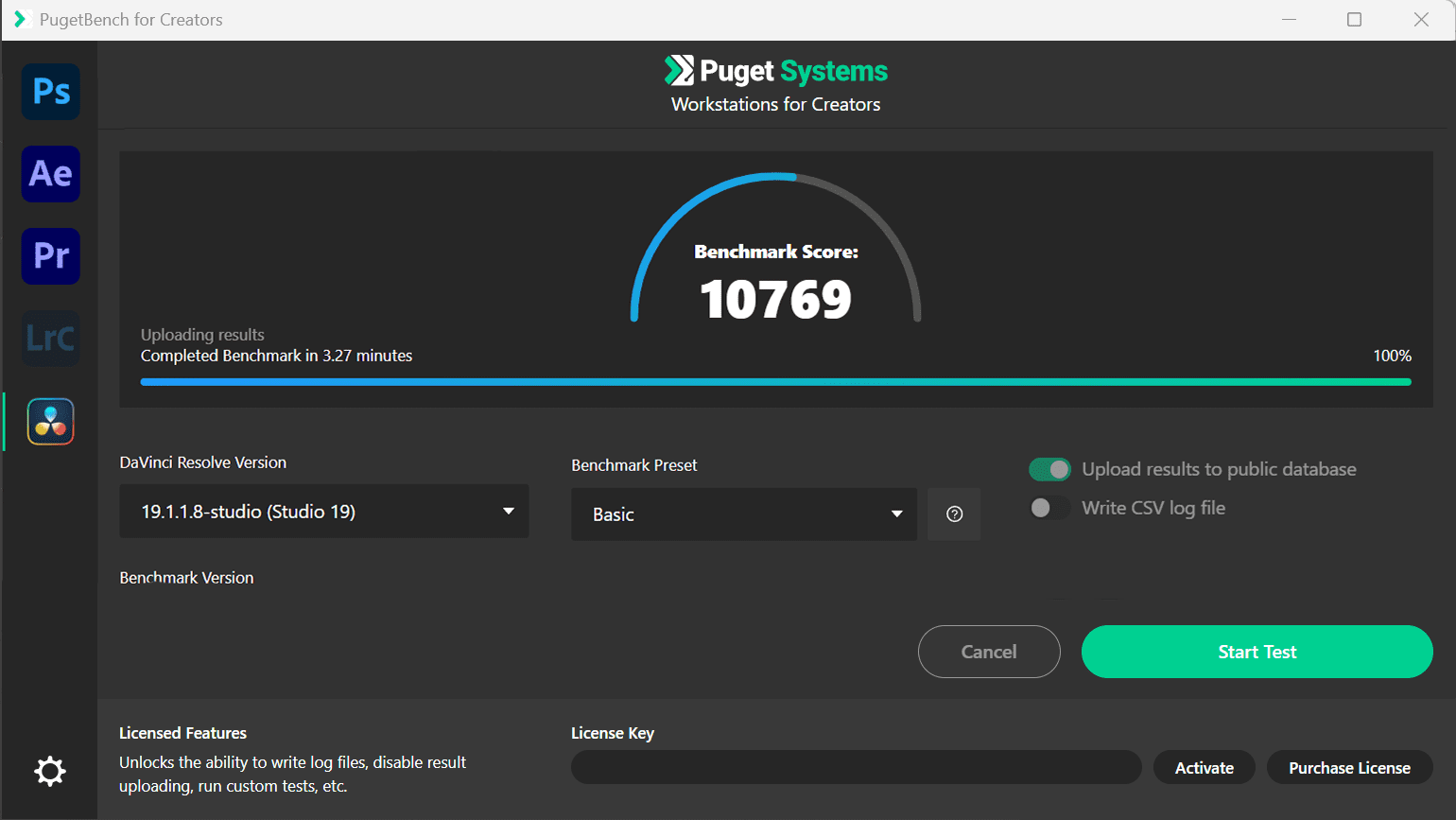Click the Benchmark Score gauge
Viewport: 1456px width, 820px height.
pyautogui.click(x=775, y=274)
